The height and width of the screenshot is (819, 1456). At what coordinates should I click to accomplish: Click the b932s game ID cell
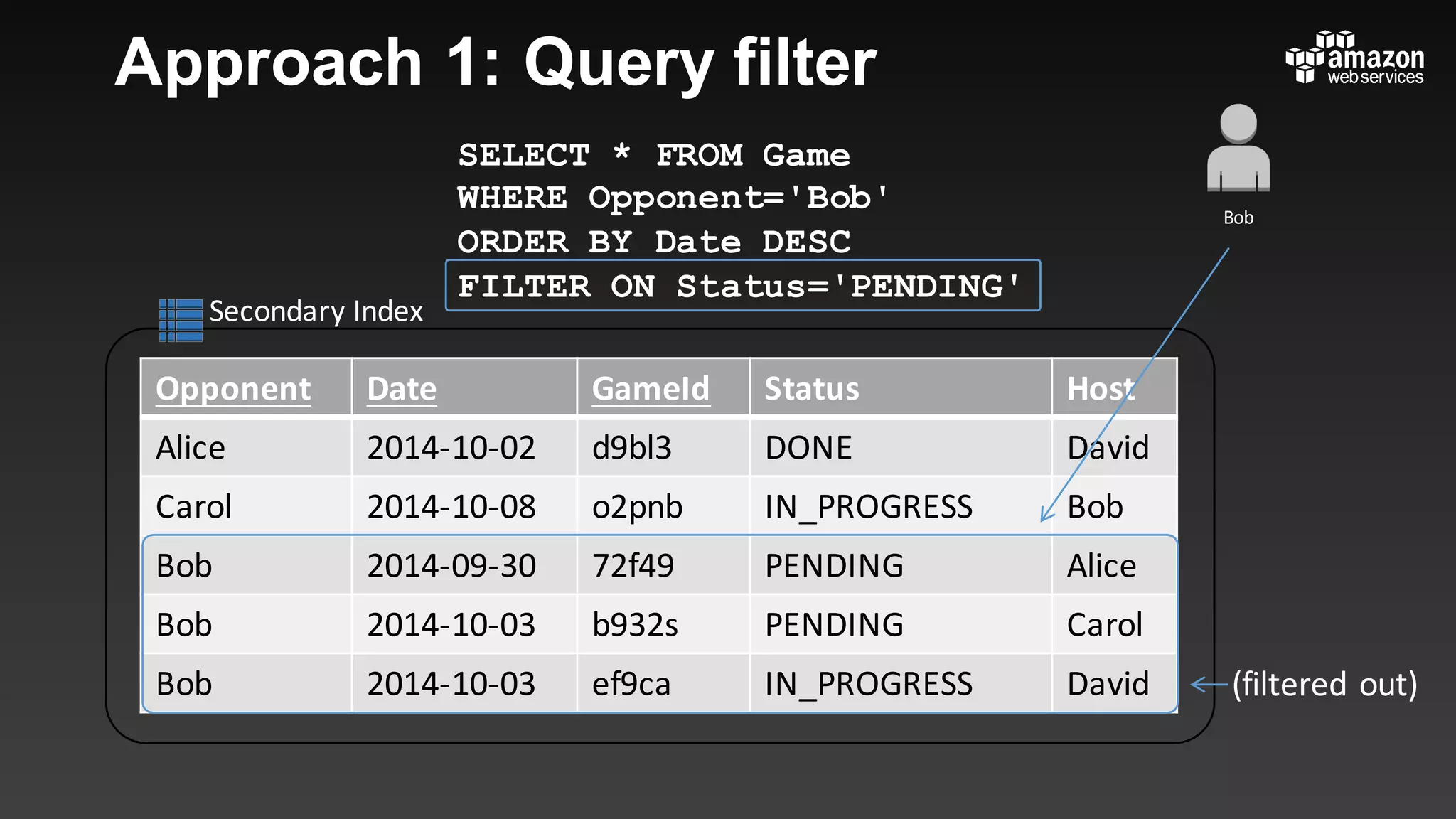635,625
